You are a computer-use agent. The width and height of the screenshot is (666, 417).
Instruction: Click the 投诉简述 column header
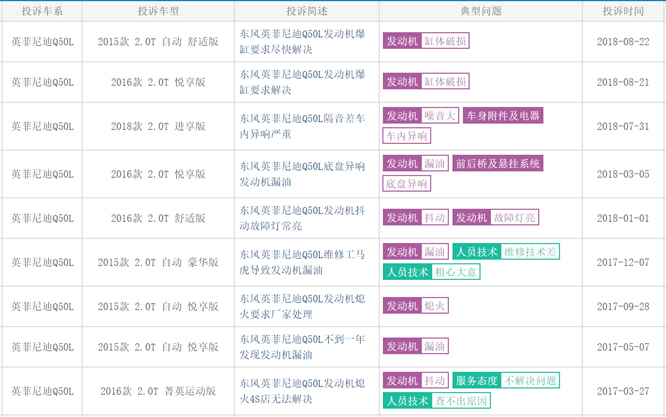[x=307, y=11]
